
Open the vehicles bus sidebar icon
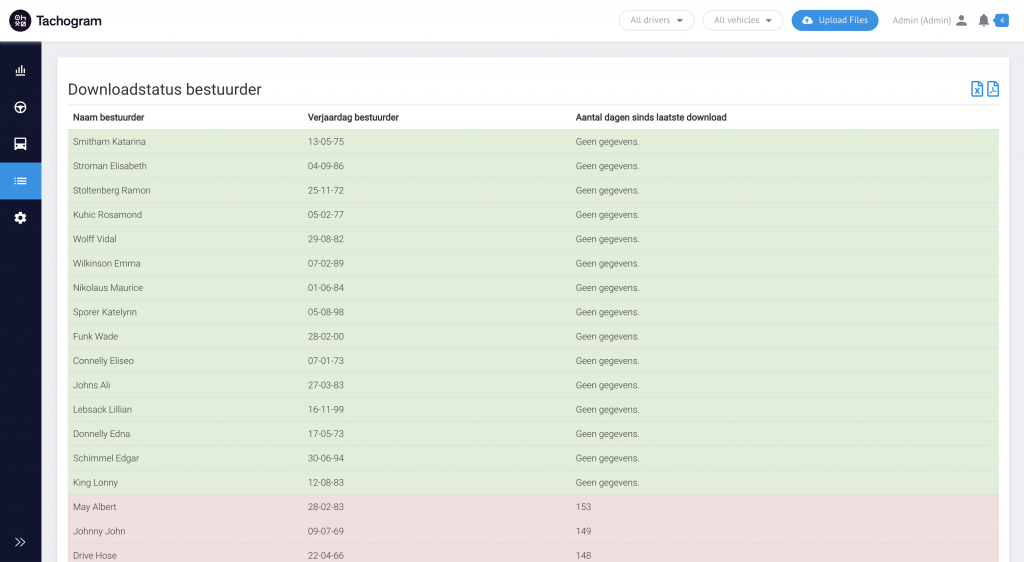[x=20, y=144]
